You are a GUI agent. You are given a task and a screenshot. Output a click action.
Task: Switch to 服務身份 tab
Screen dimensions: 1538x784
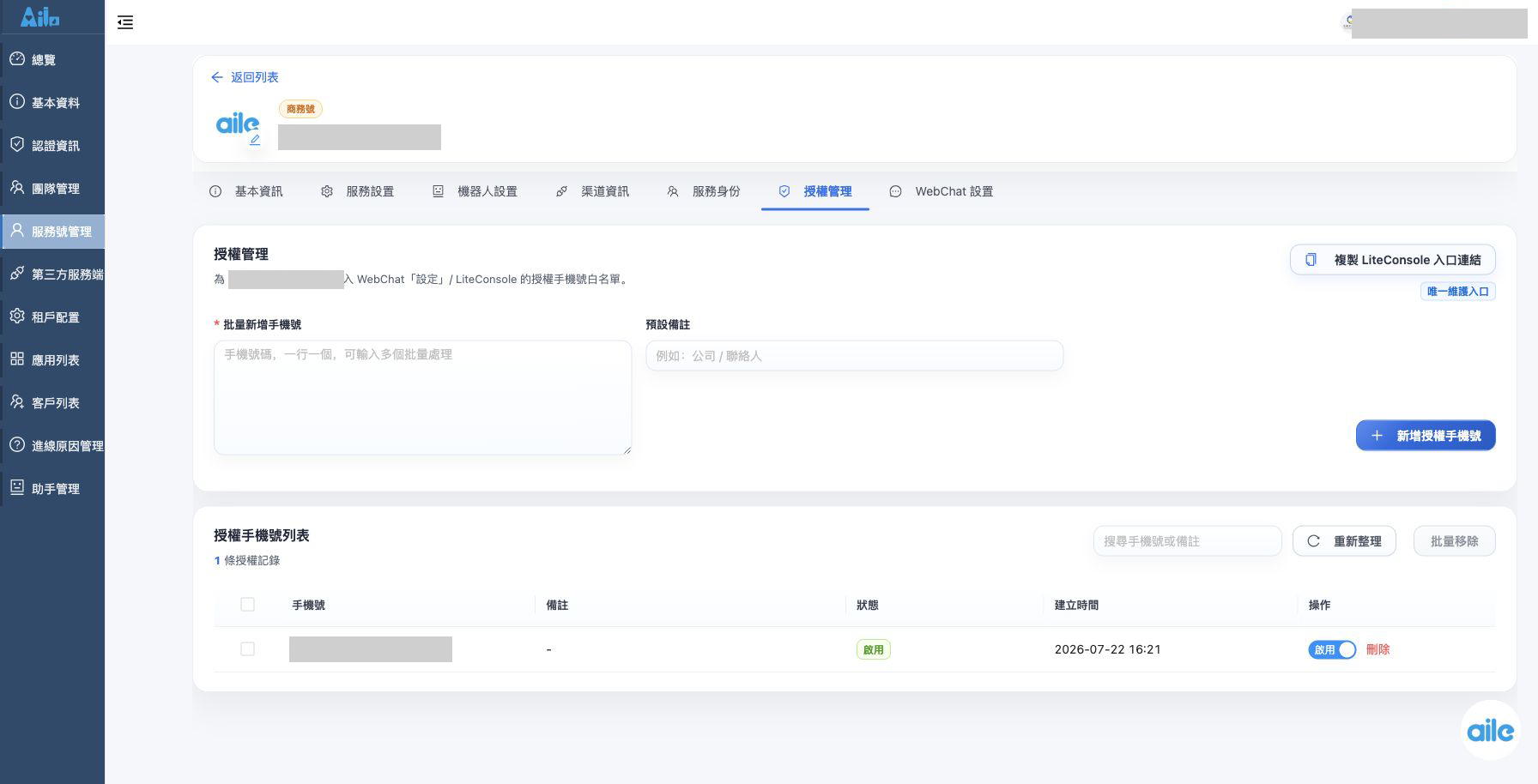click(704, 191)
